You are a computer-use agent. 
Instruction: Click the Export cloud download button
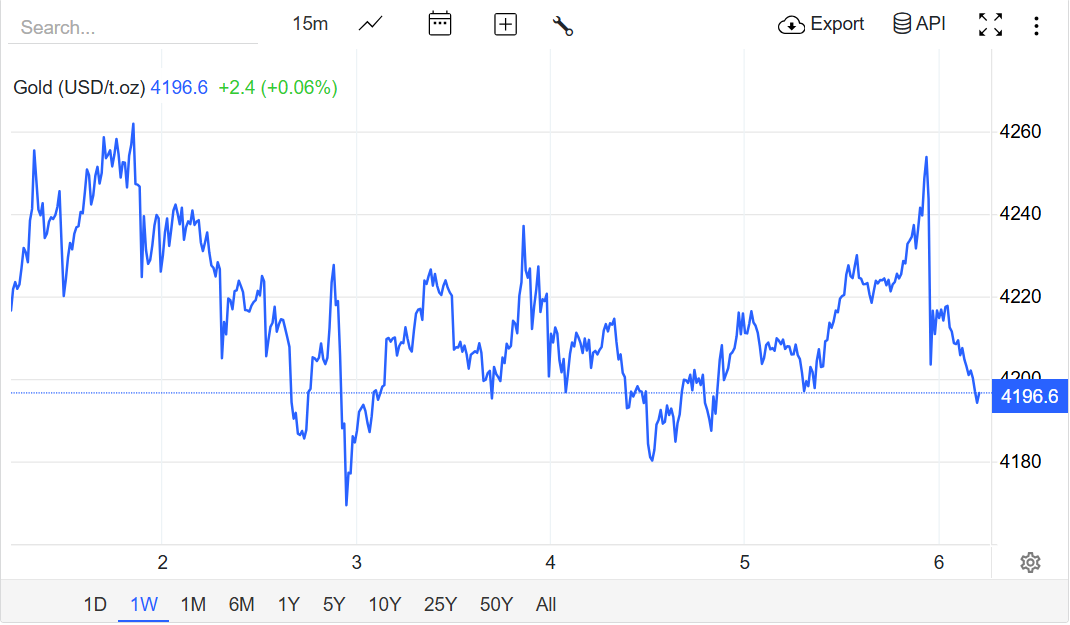pyautogui.click(x=820, y=24)
